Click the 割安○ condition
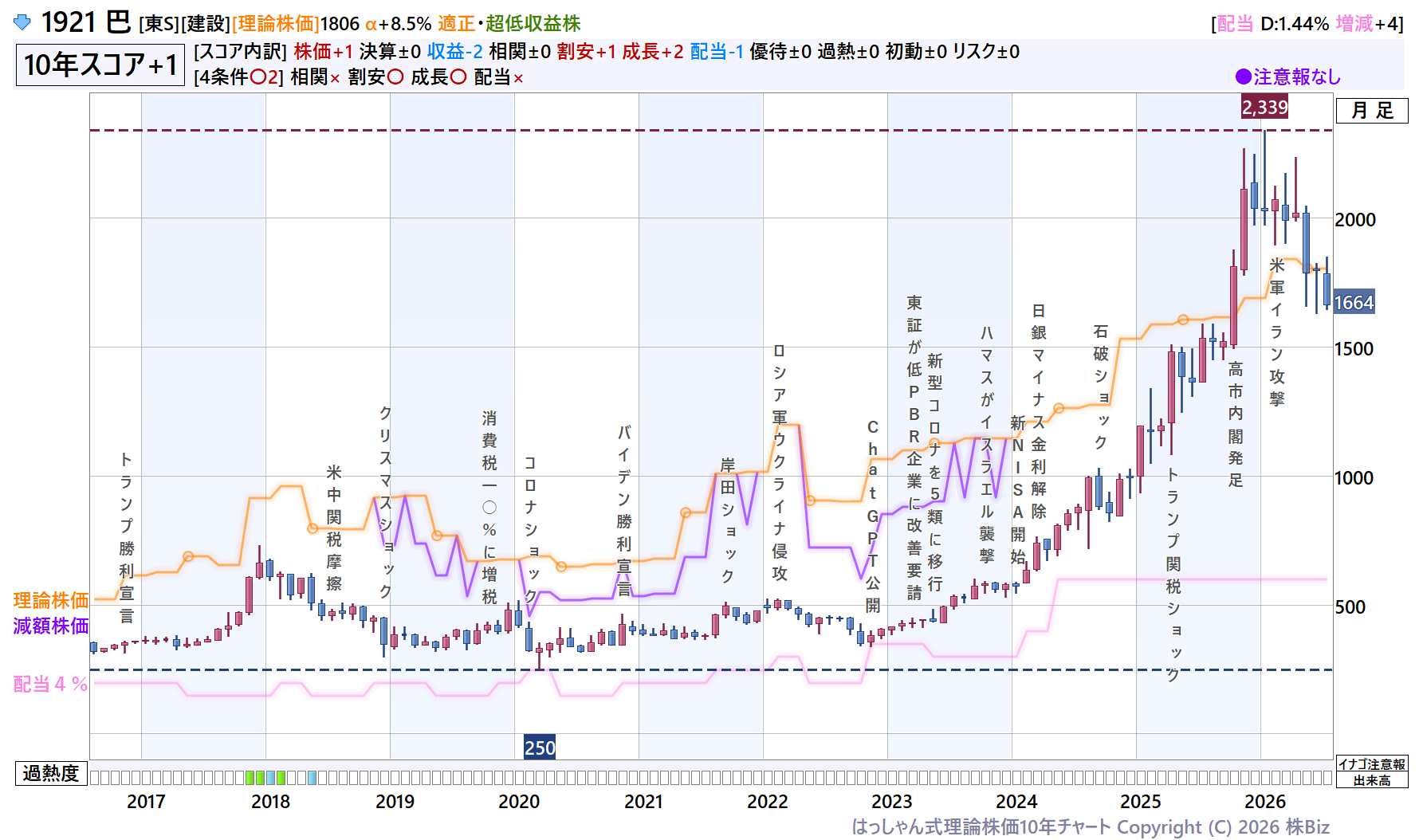1419x840 pixels. [376, 77]
